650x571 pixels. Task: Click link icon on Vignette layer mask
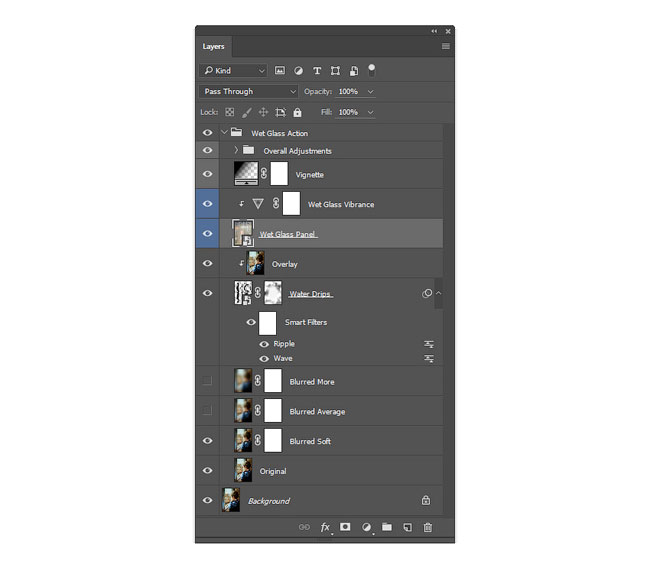(264, 174)
